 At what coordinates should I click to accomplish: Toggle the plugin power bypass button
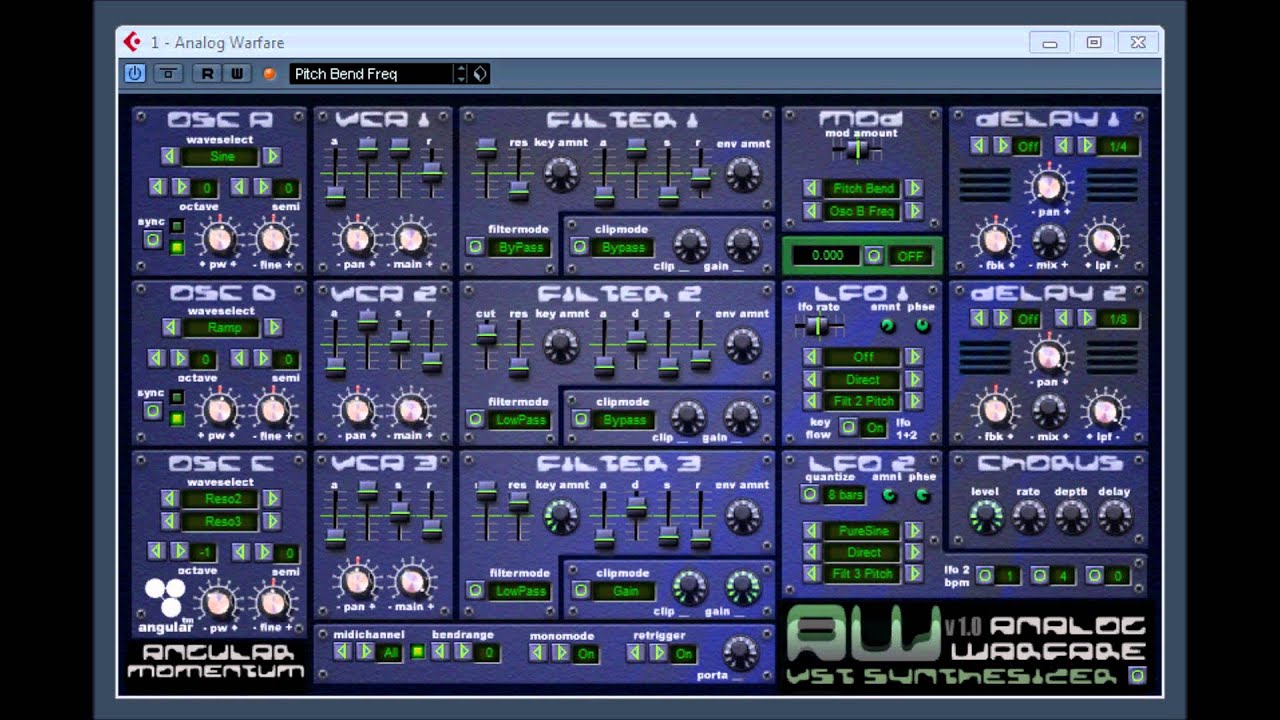[135, 73]
